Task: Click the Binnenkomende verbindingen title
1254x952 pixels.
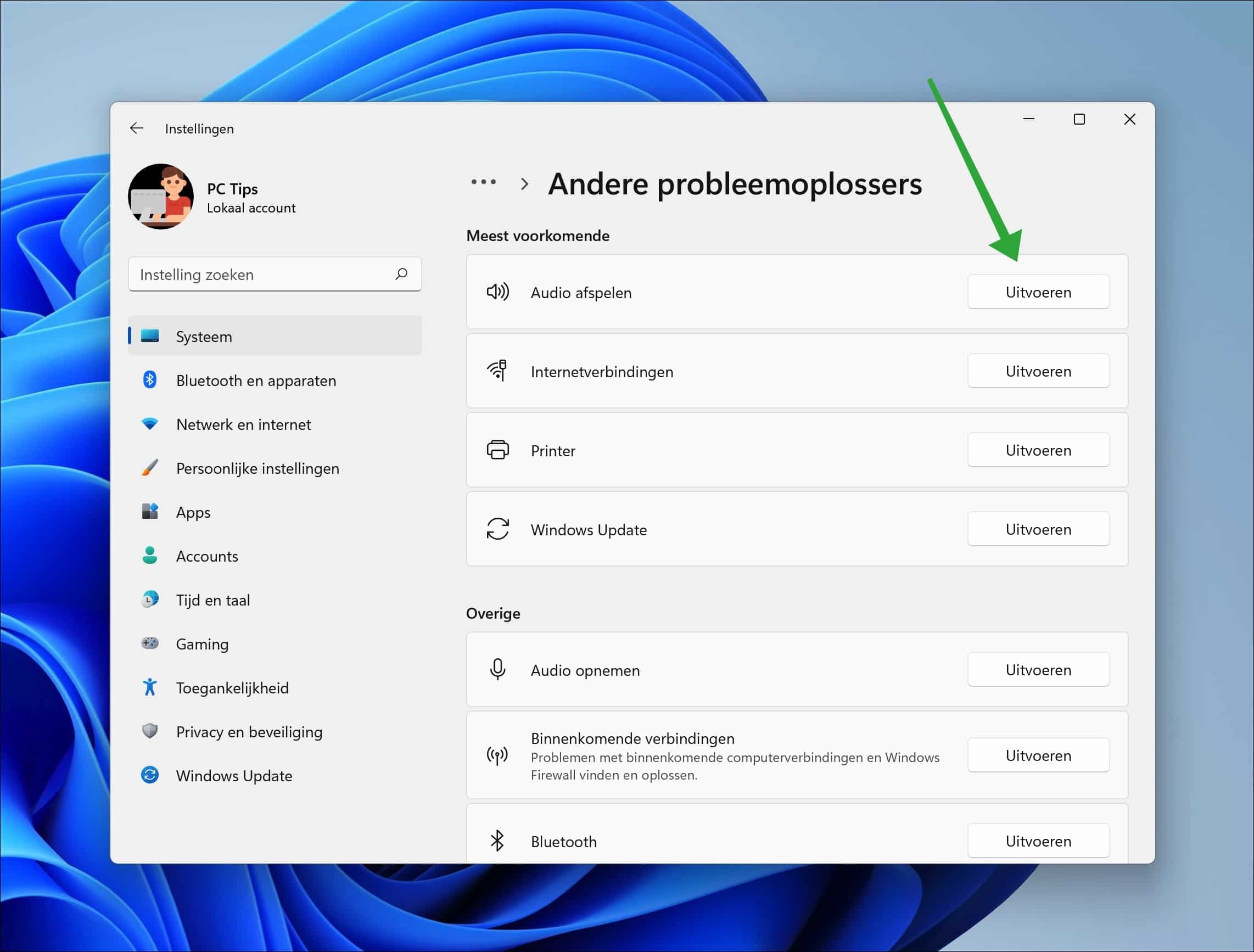Action: tap(632, 738)
